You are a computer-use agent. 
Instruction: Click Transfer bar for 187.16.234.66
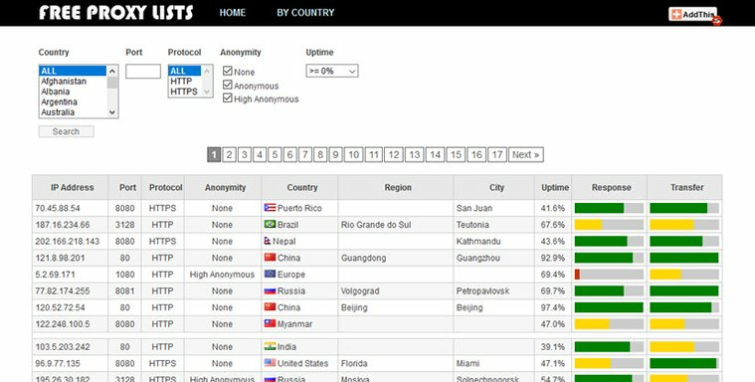click(x=684, y=224)
